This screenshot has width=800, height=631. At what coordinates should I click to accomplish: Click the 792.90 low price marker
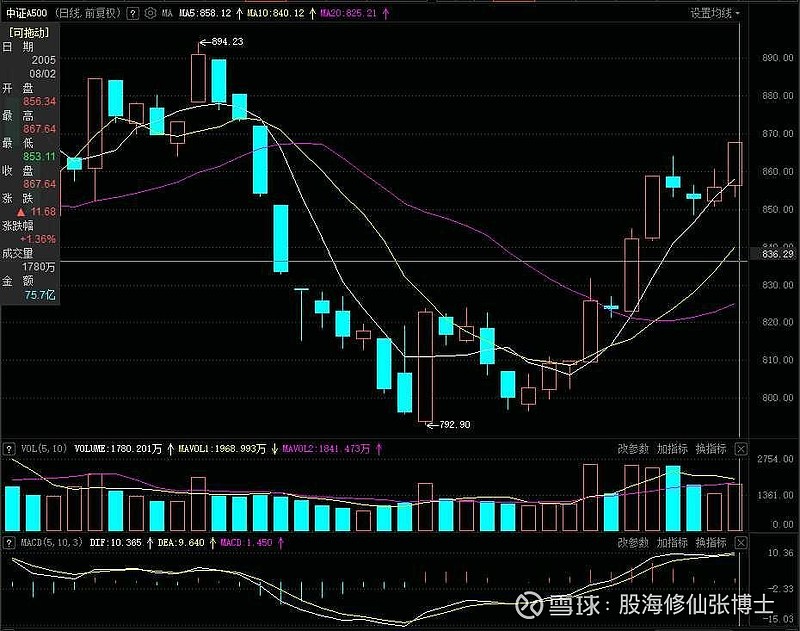(x=453, y=425)
